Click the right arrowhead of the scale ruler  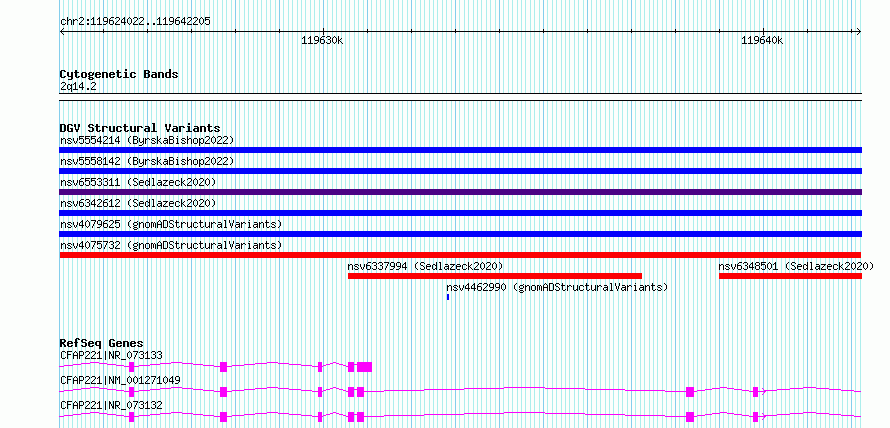859,32
